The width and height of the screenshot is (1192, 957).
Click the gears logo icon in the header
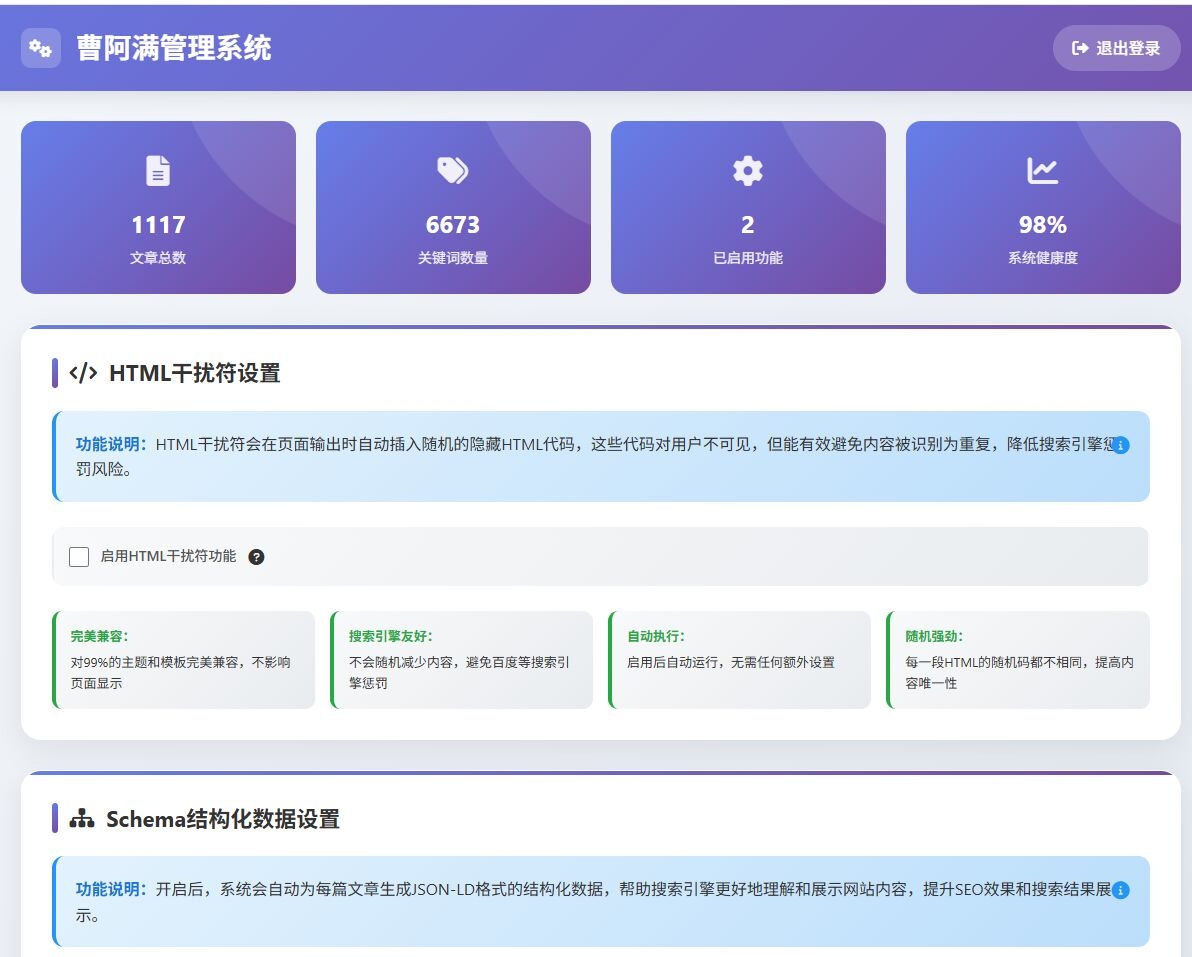(x=40, y=47)
